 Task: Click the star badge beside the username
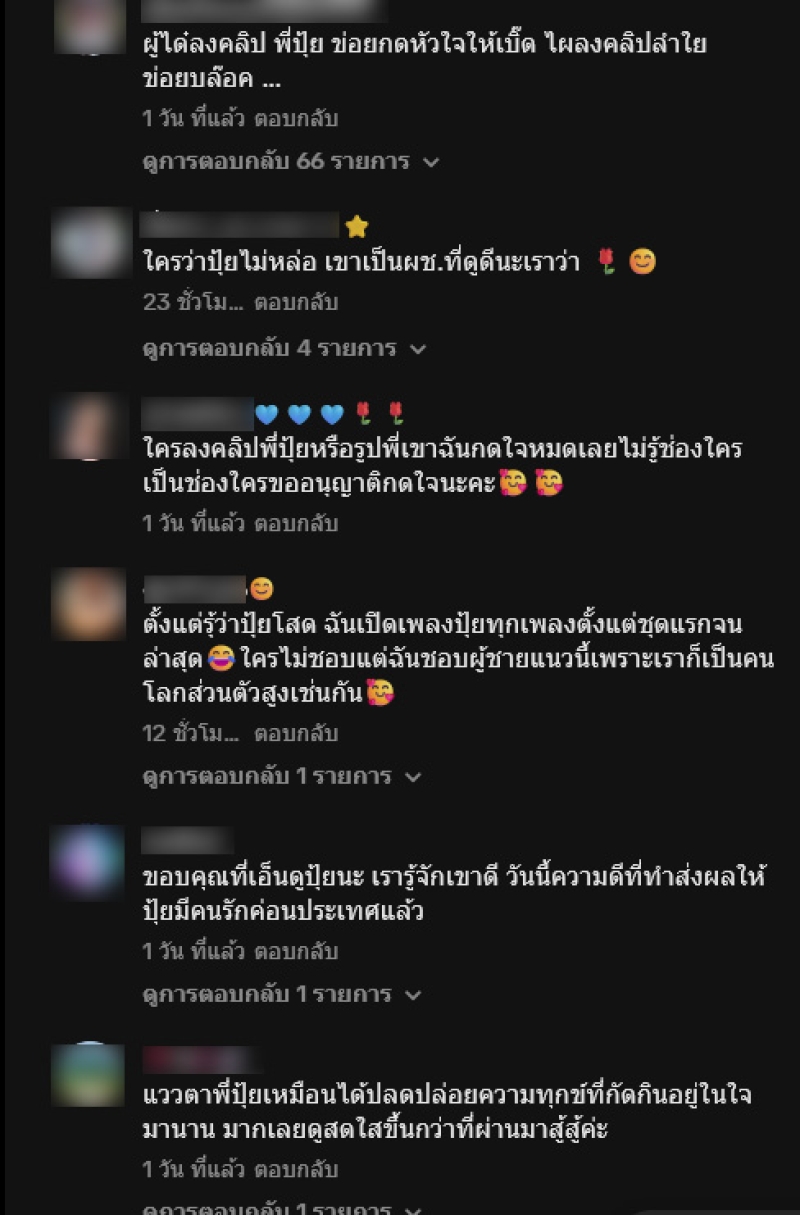[357, 226]
